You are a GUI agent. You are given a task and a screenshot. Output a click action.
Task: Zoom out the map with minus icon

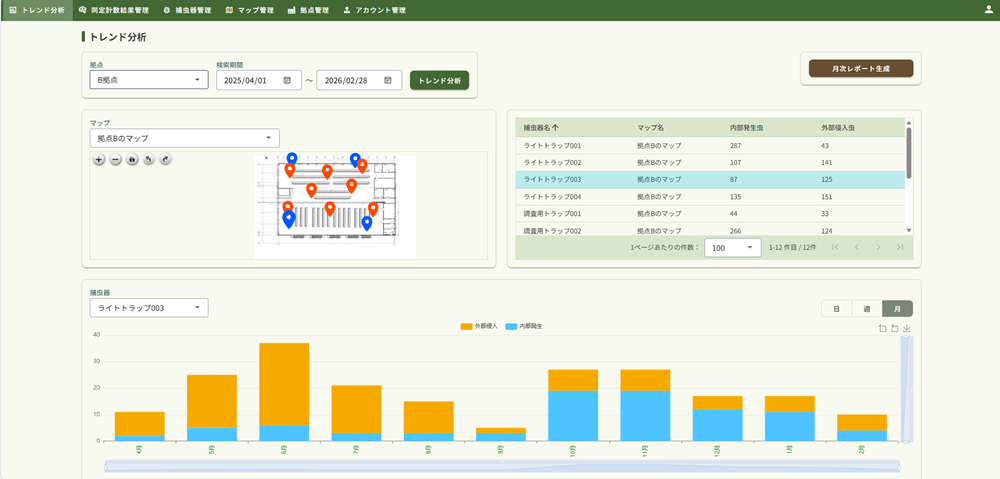115,159
